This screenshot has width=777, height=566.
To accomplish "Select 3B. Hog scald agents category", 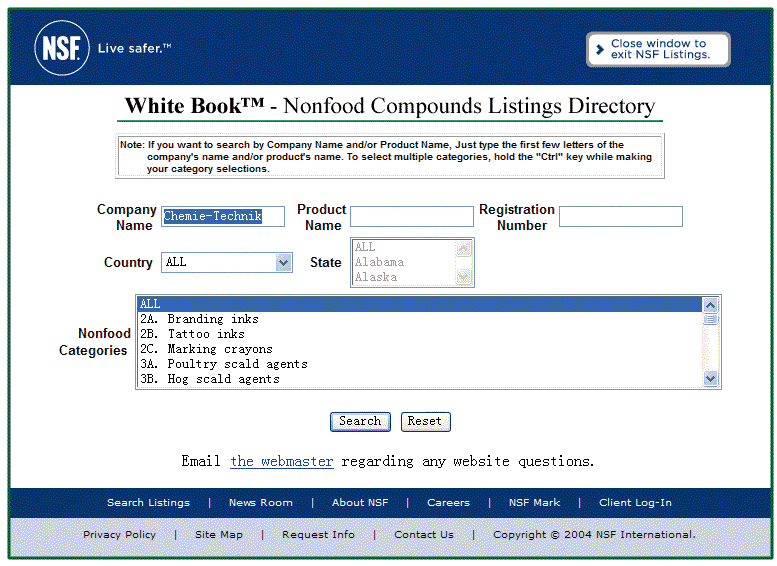I will [x=419, y=379].
